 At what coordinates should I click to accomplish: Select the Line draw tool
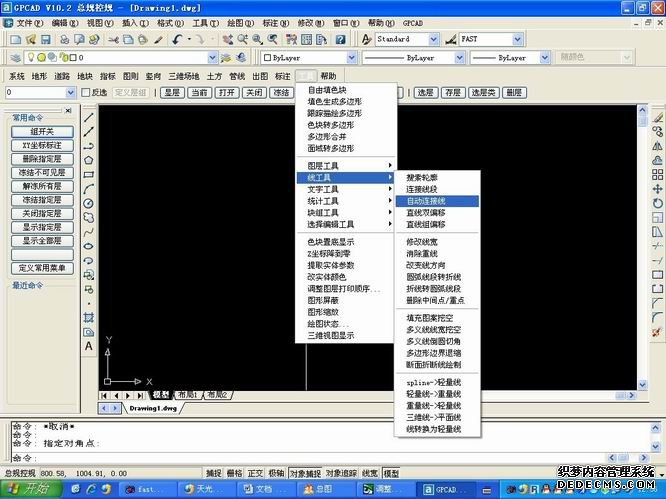[x=88, y=117]
